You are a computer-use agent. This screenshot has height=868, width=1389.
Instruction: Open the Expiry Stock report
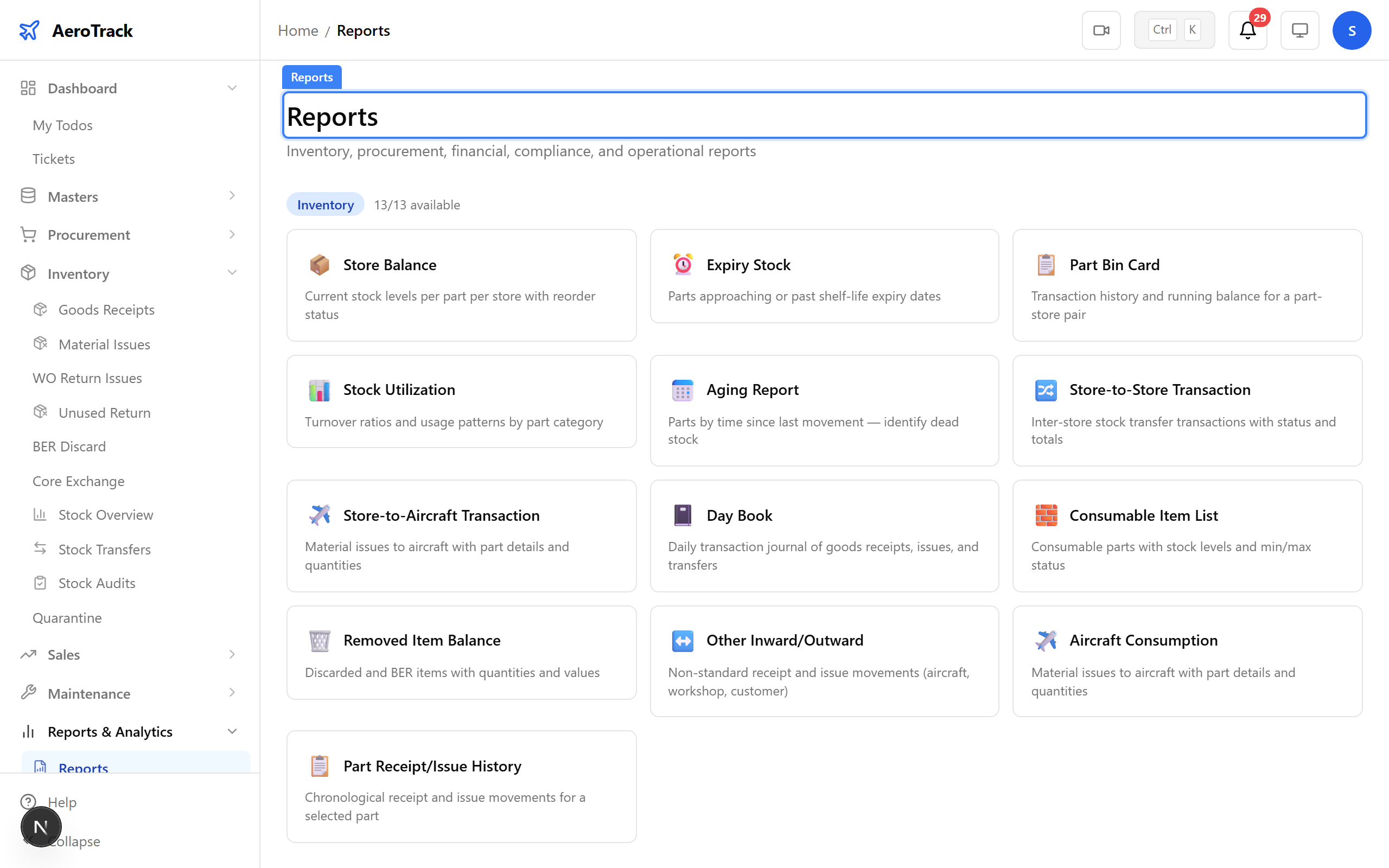pyautogui.click(x=748, y=264)
